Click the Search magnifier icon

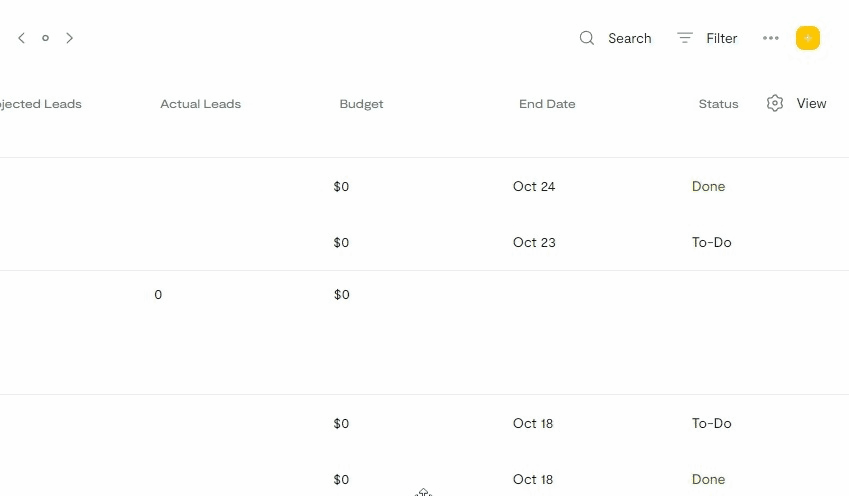[x=587, y=38]
